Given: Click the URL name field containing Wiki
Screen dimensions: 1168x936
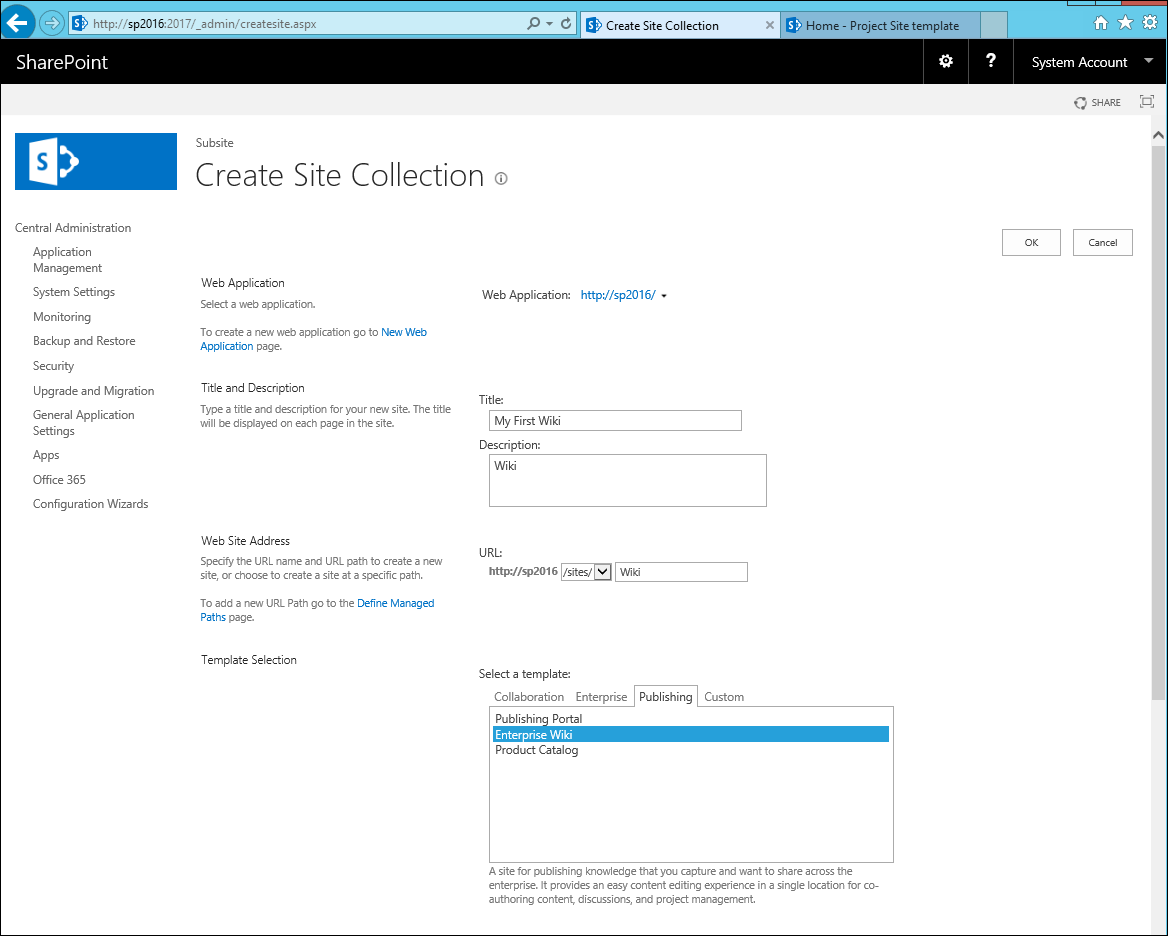Looking at the screenshot, I should pos(681,572).
